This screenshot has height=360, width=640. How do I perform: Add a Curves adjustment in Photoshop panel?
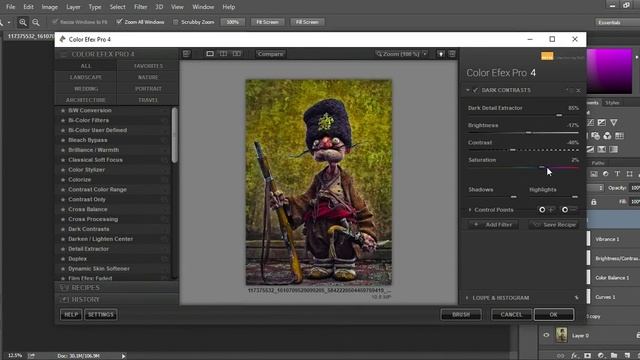(x=591, y=122)
